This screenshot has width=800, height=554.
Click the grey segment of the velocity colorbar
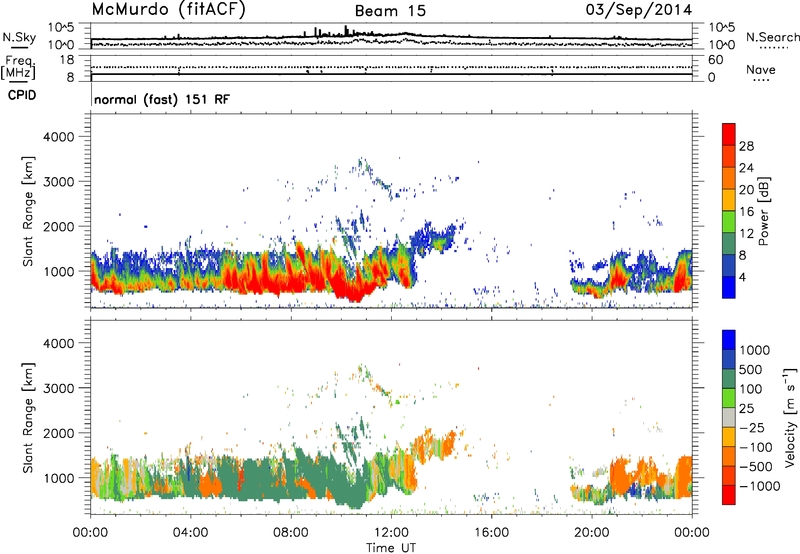729,418
